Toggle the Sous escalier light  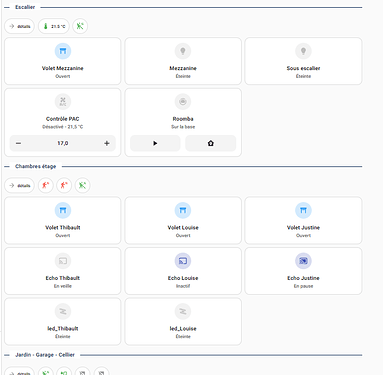tap(303, 51)
